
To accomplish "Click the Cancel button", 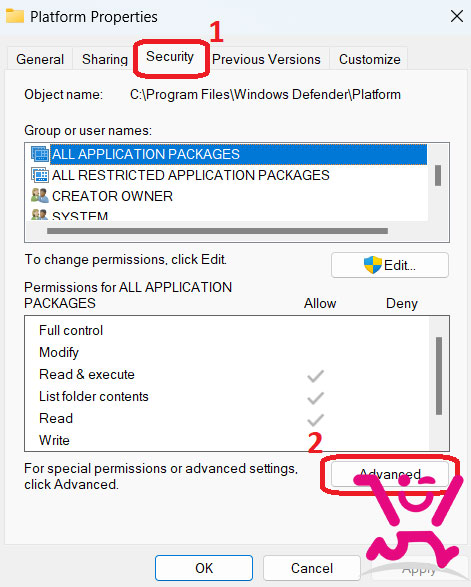I will [x=312, y=568].
